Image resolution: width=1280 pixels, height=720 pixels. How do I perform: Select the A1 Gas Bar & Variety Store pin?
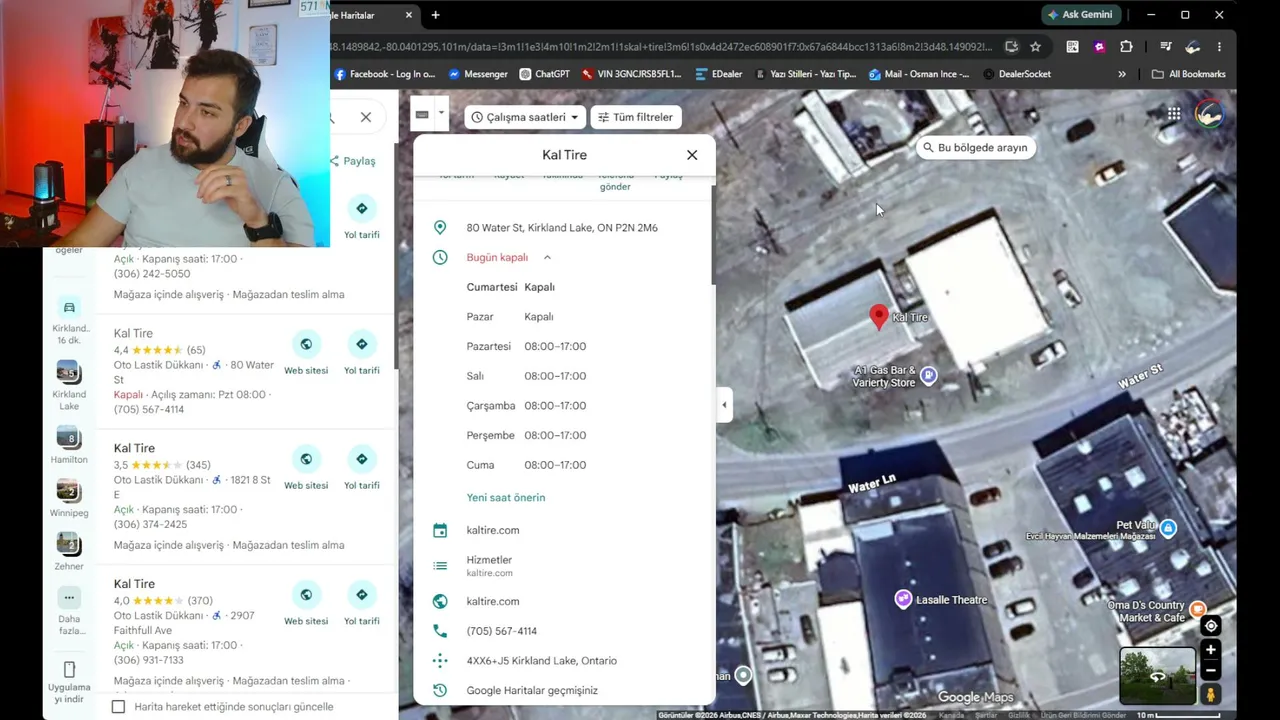tap(929, 376)
